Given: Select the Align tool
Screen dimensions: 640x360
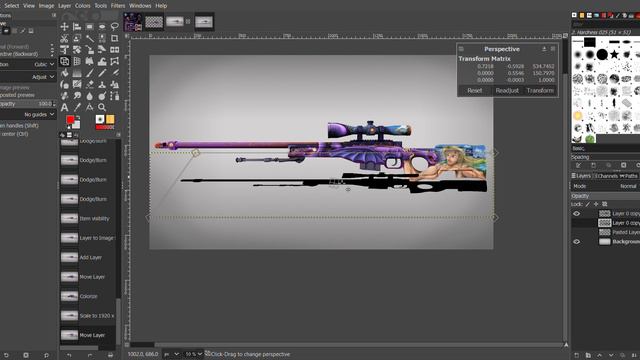Looking at the screenshot, I should (x=77, y=27).
